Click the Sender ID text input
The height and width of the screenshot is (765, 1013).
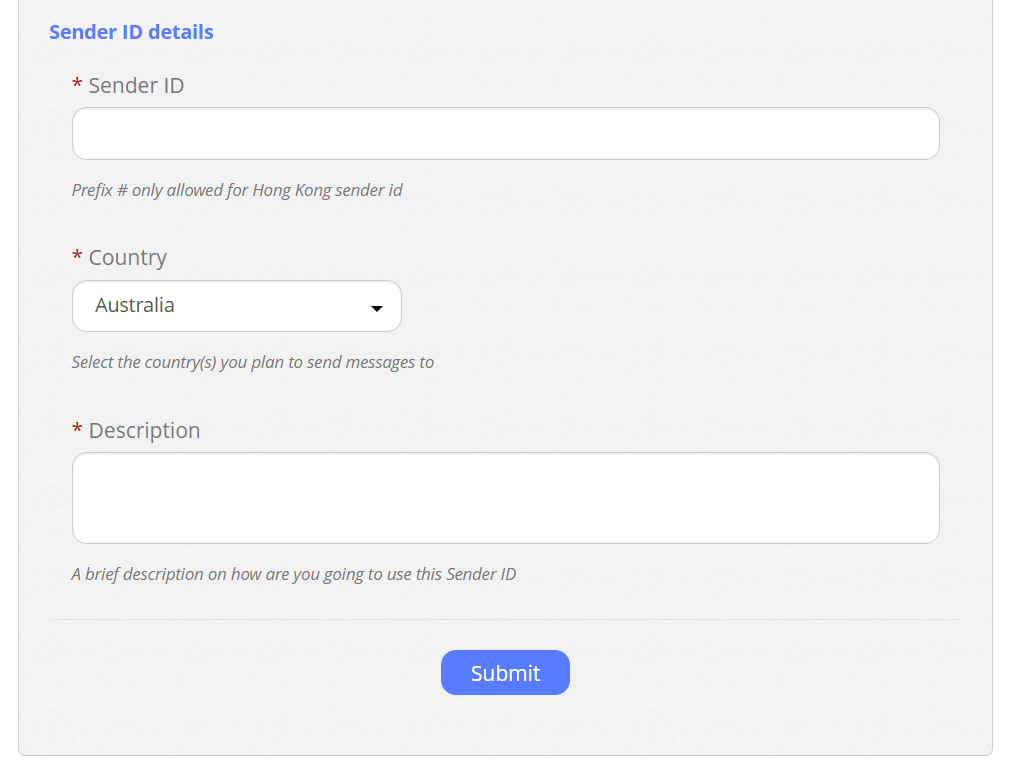tap(505, 134)
